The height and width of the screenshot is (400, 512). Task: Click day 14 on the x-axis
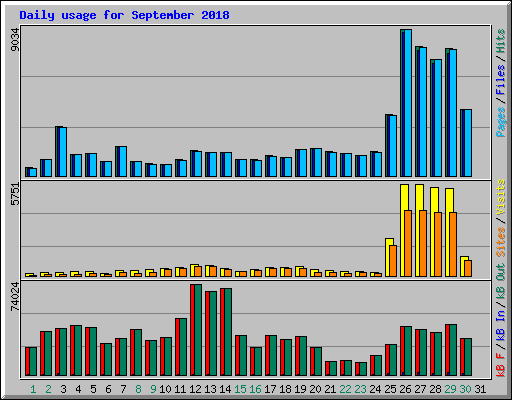[225, 389]
